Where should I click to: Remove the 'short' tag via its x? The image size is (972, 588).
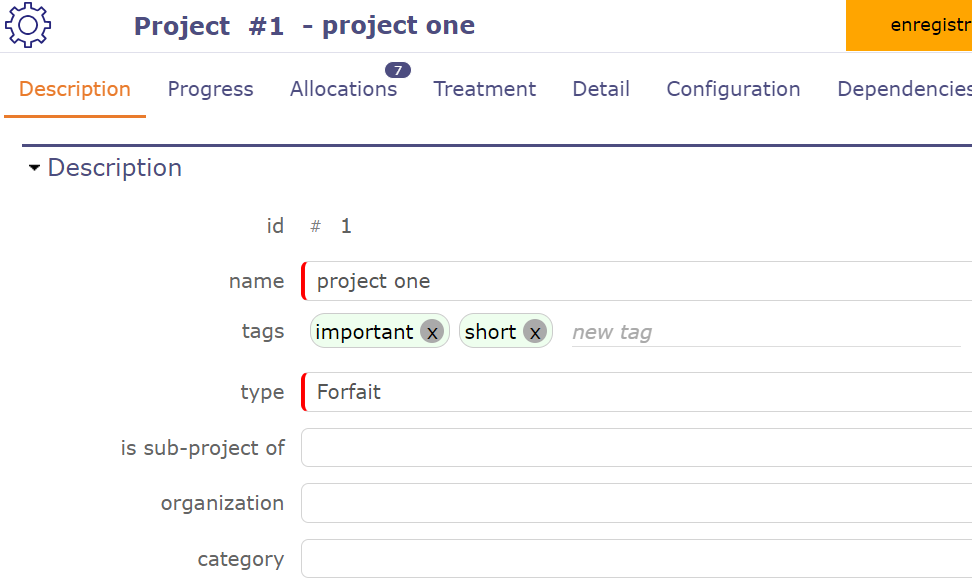(x=535, y=332)
